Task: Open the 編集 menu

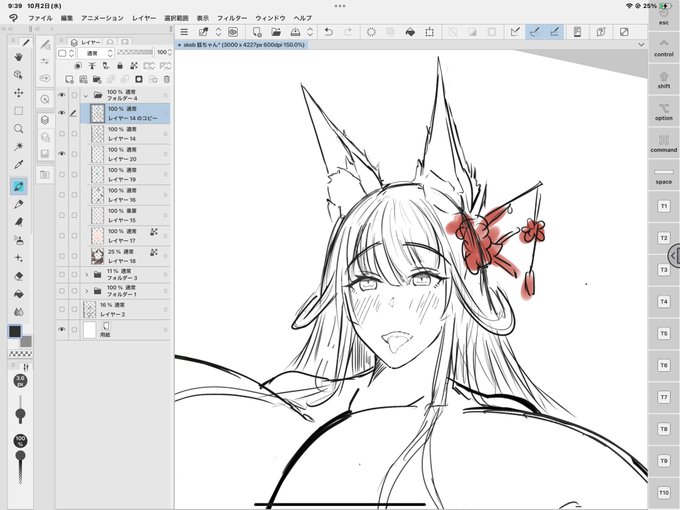Action: pos(67,18)
